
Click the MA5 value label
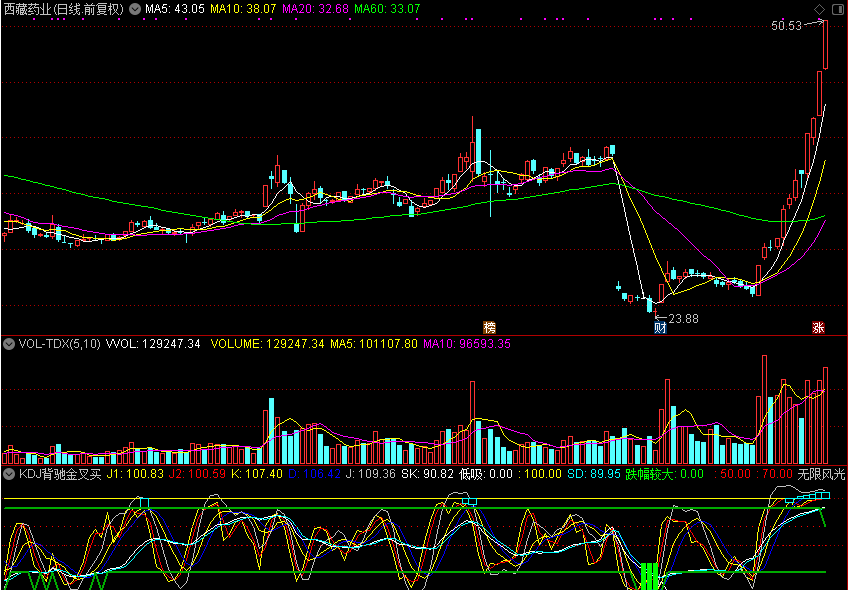pyautogui.click(x=175, y=9)
